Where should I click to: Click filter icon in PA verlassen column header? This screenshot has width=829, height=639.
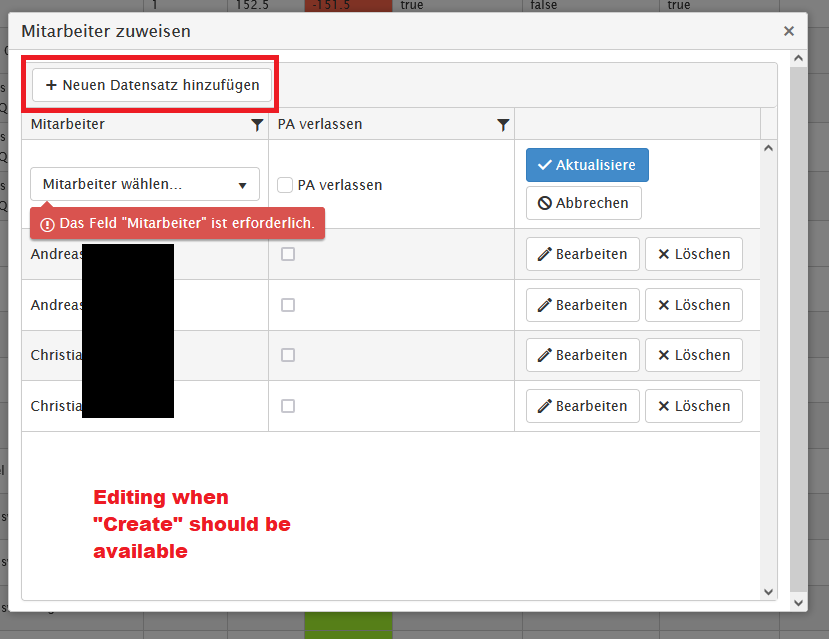pyautogui.click(x=503, y=125)
